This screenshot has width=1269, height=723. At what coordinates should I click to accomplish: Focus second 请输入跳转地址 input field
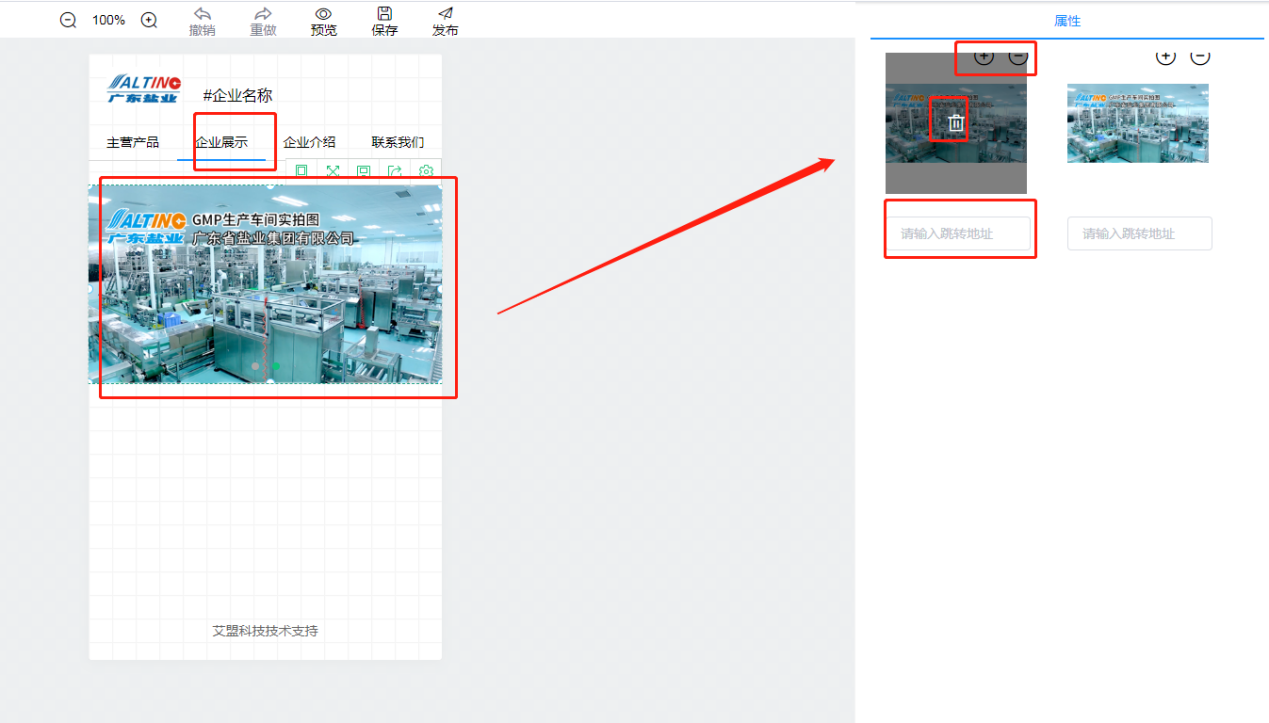point(1140,233)
